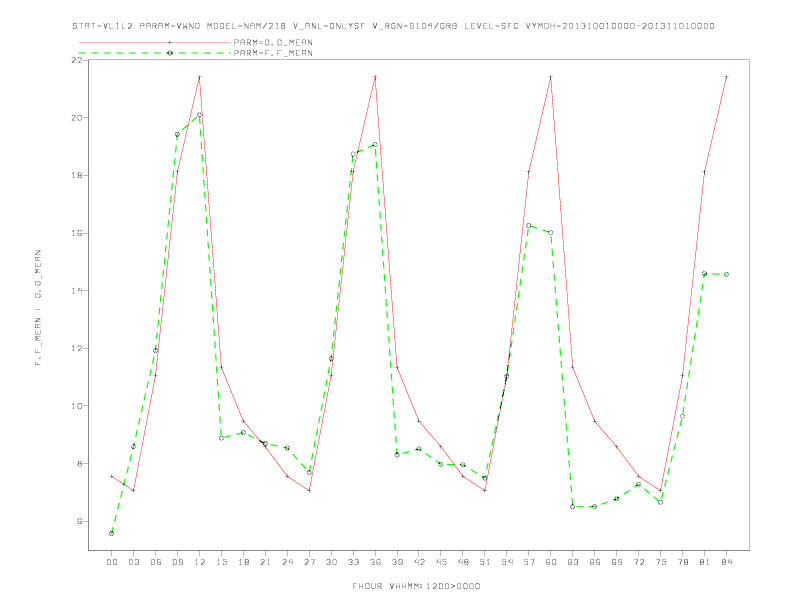Click the x-axis tick label 63

point(573,562)
